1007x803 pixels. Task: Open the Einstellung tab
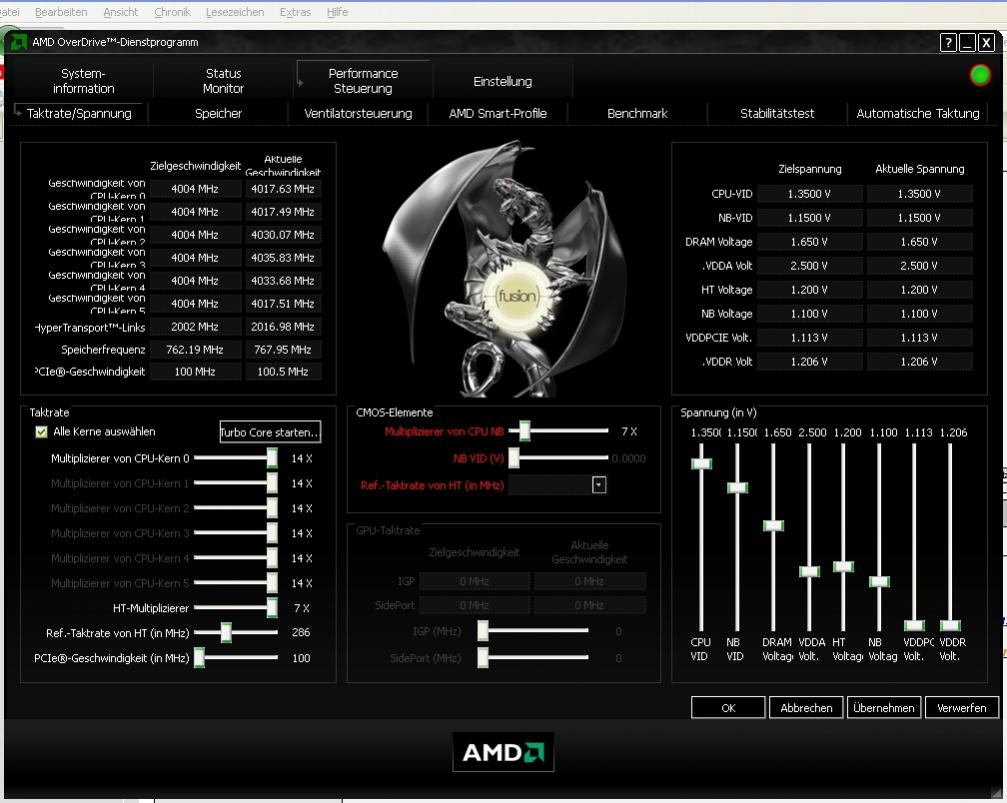tap(503, 82)
